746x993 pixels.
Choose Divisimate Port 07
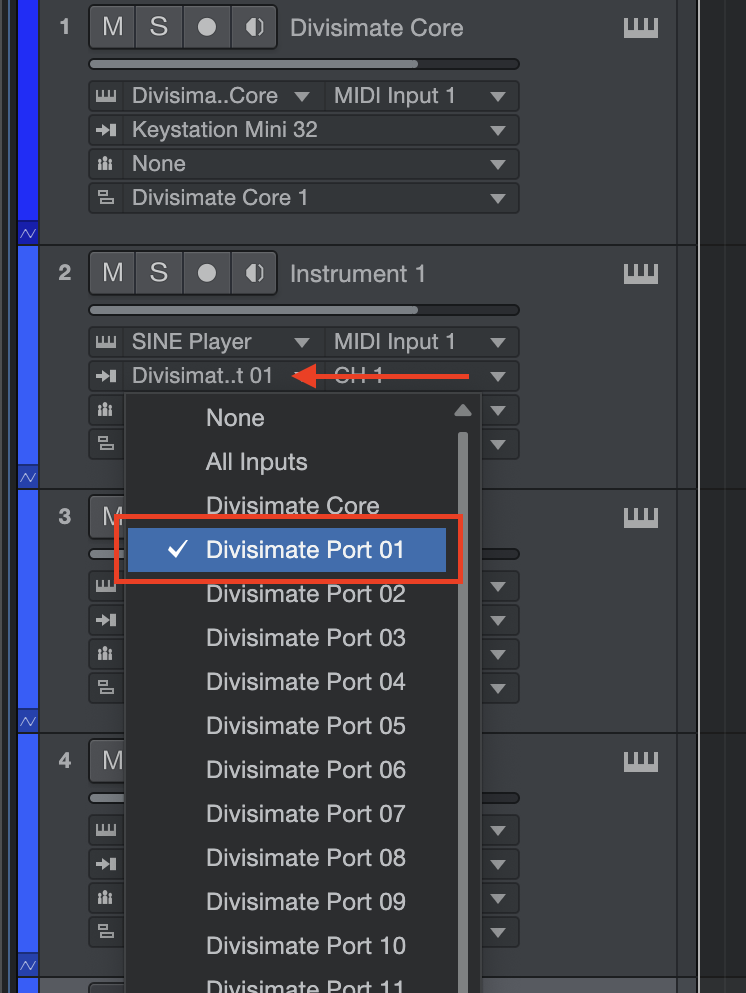point(287,814)
